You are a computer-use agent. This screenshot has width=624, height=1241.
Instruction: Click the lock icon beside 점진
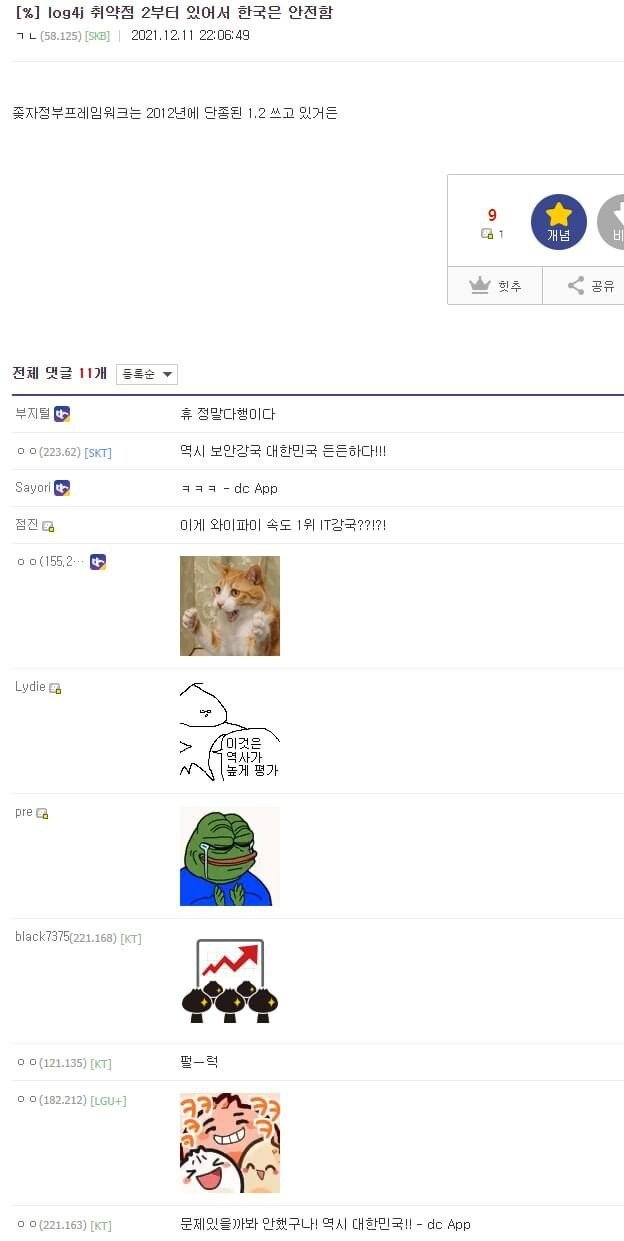point(48,526)
